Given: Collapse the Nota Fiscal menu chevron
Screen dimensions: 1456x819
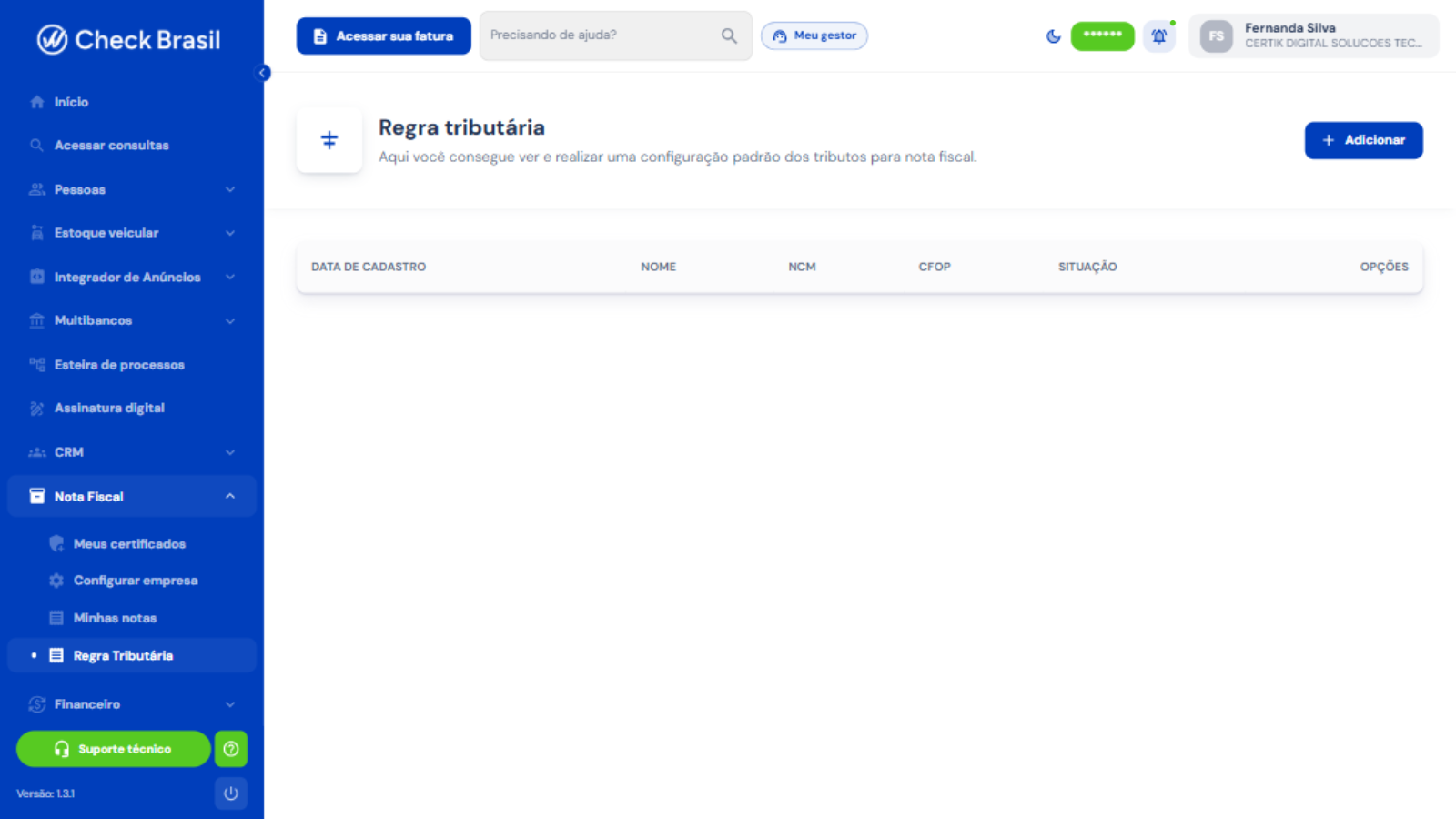Looking at the screenshot, I should click(230, 496).
